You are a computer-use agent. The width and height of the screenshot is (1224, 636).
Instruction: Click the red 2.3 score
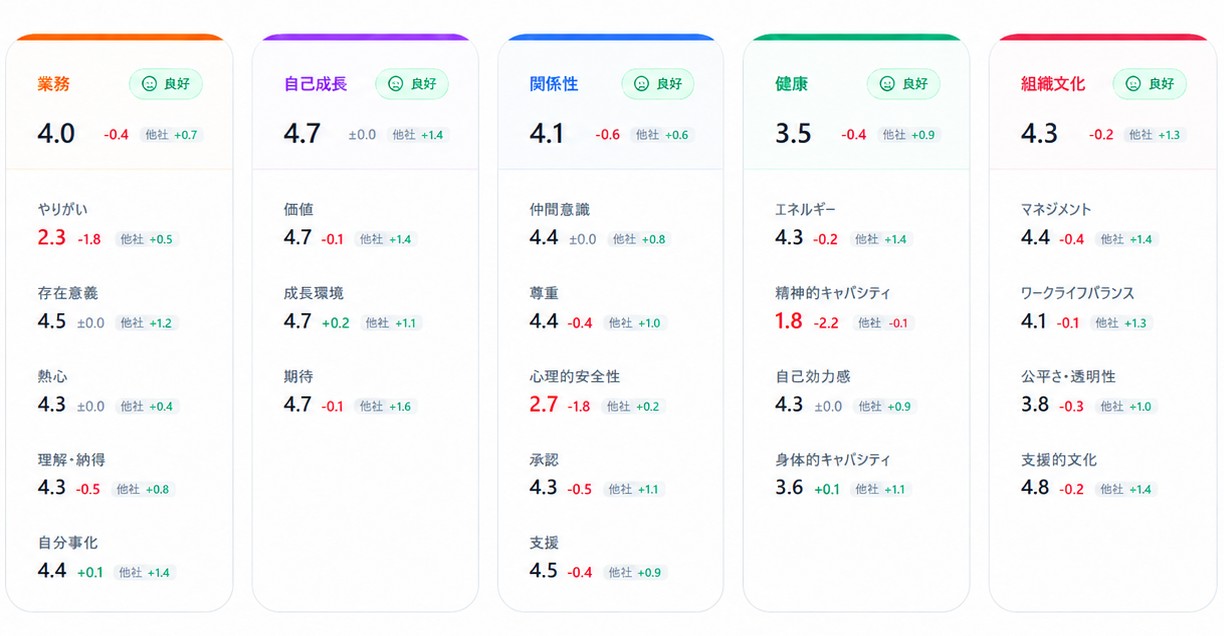point(52,238)
